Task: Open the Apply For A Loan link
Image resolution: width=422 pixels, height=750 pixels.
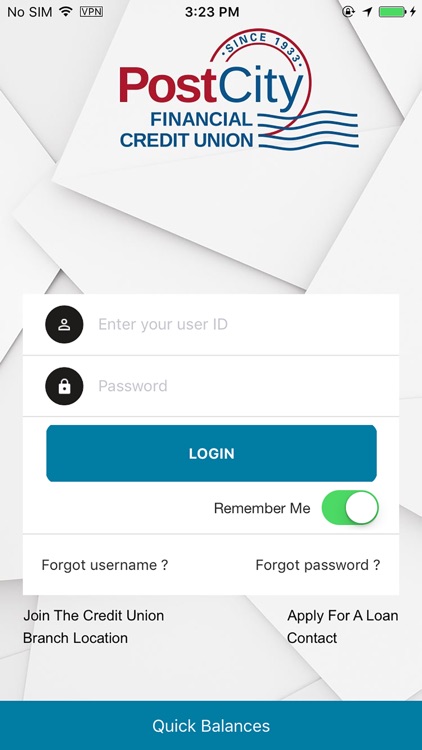Action: pyautogui.click(x=343, y=616)
